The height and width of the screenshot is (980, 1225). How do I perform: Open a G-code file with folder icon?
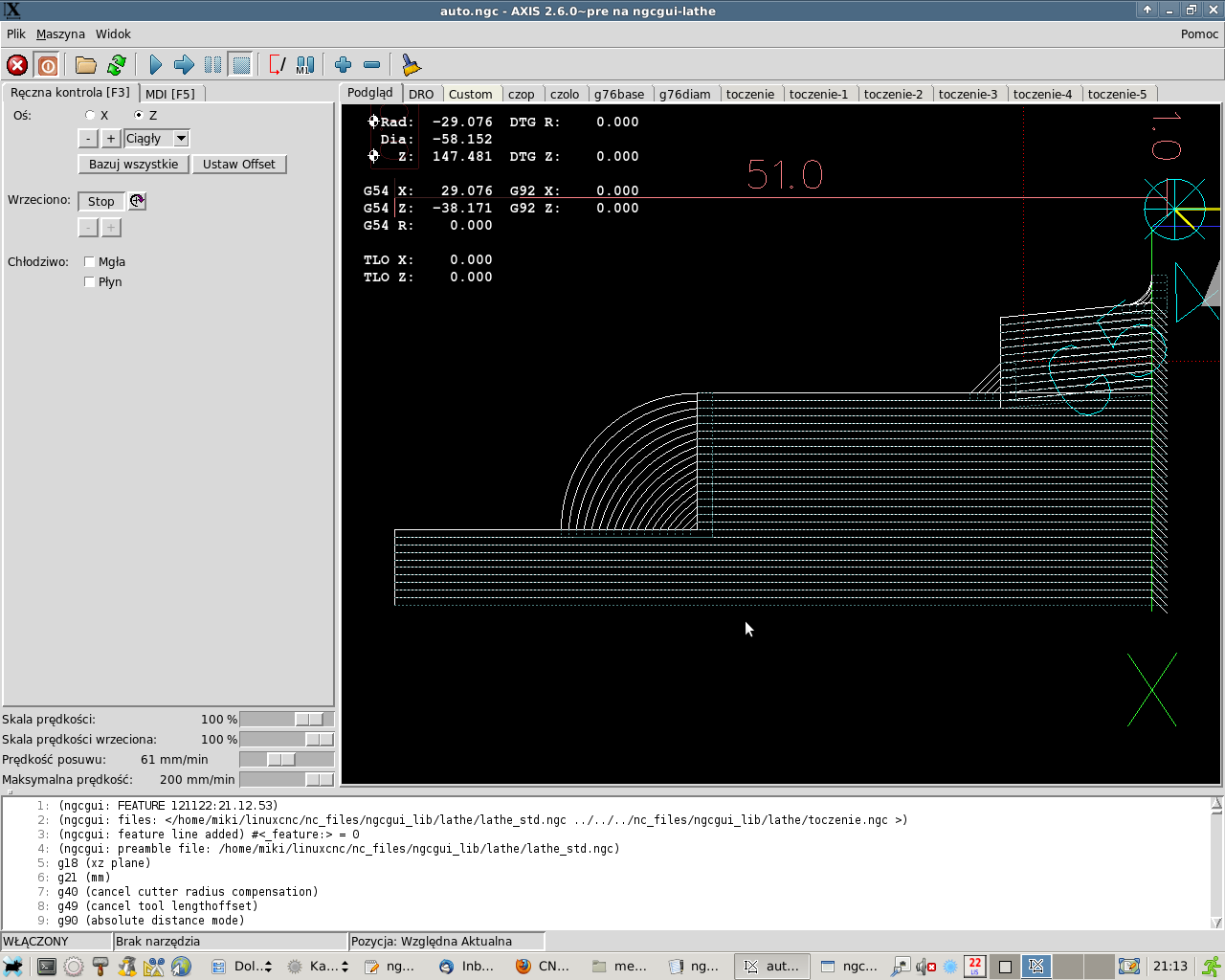pyautogui.click(x=86, y=65)
